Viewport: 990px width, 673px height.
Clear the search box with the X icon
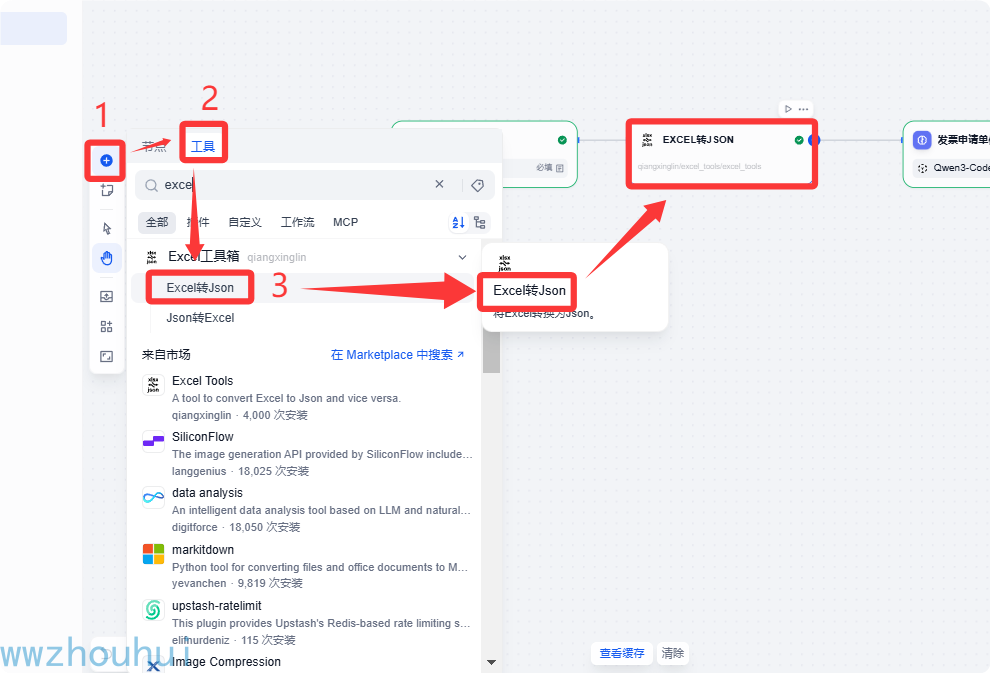pos(439,184)
